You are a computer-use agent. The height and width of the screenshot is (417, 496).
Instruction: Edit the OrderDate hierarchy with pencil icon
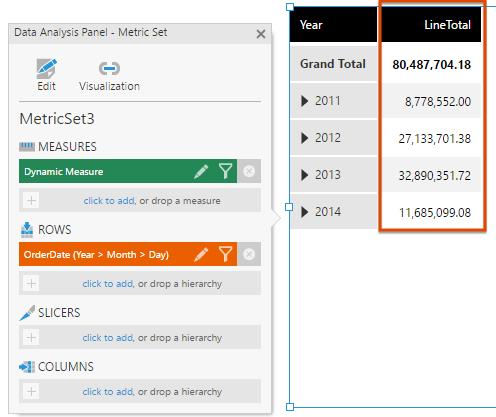(201, 254)
